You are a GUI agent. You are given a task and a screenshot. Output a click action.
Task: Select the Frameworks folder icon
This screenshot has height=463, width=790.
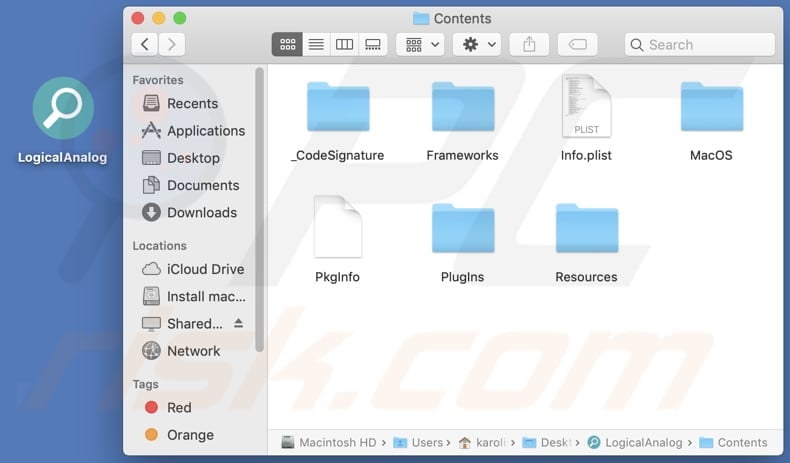[463, 107]
